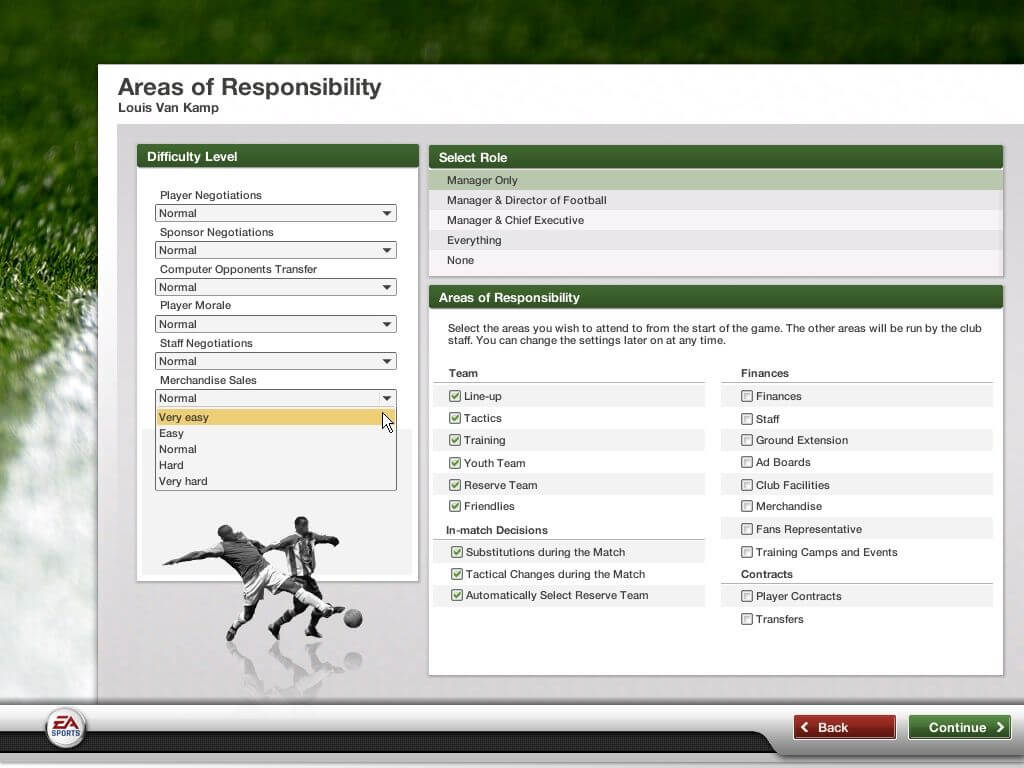Image resolution: width=1024 pixels, height=768 pixels.
Task: Open the Player Negotiations difficulty dropdown
Action: (x=276, y=214)
